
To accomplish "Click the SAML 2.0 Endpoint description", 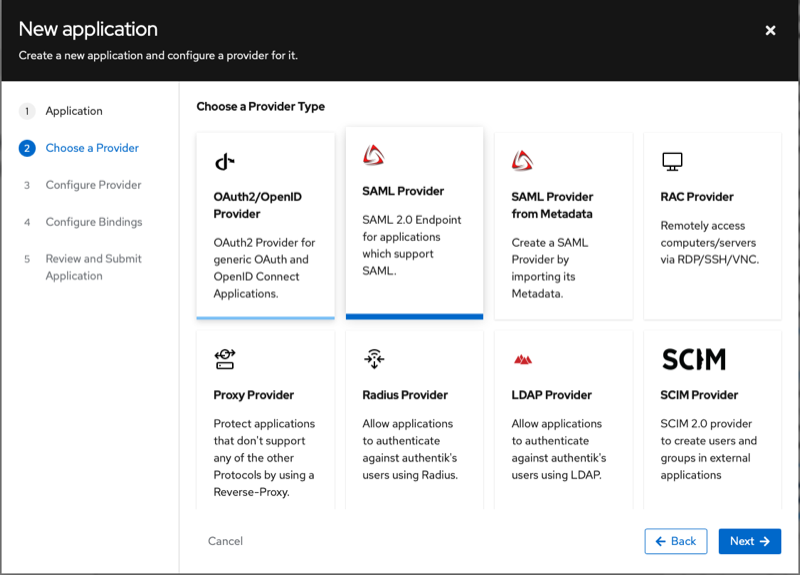I will (412, 245).
